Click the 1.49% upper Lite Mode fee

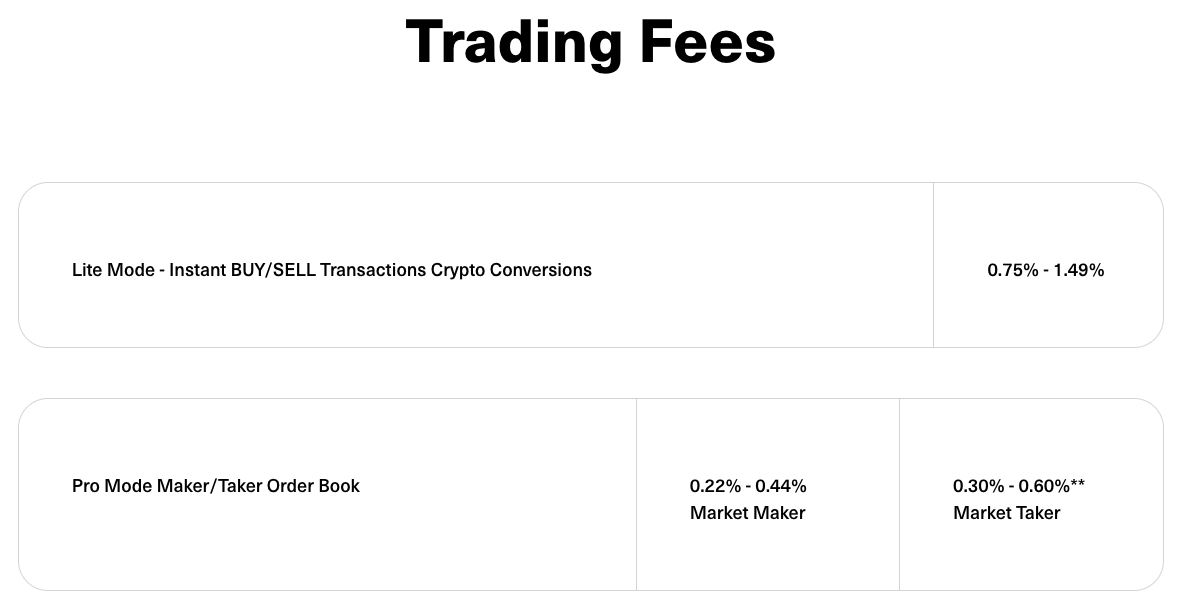[x=1078, y=270]
